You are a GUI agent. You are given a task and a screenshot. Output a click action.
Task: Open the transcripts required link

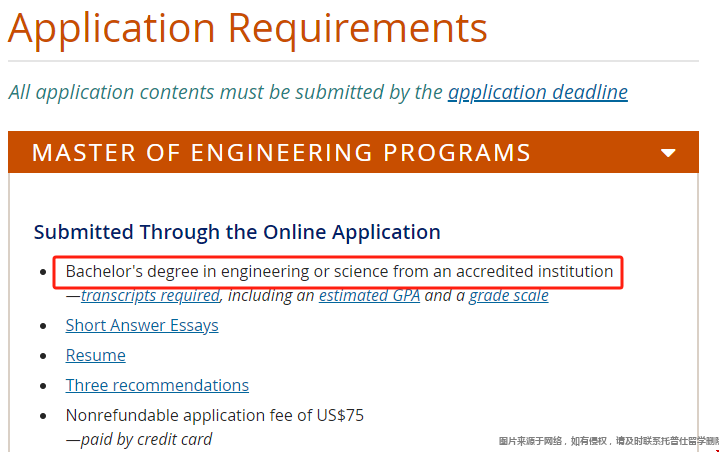tap(150, 296)
